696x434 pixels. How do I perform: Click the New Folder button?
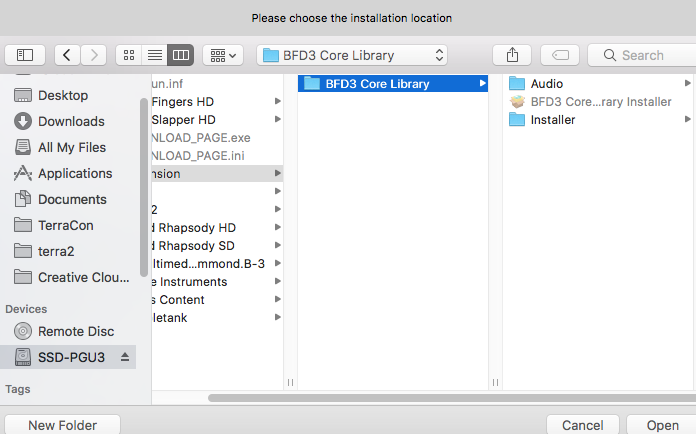(62, 425)
